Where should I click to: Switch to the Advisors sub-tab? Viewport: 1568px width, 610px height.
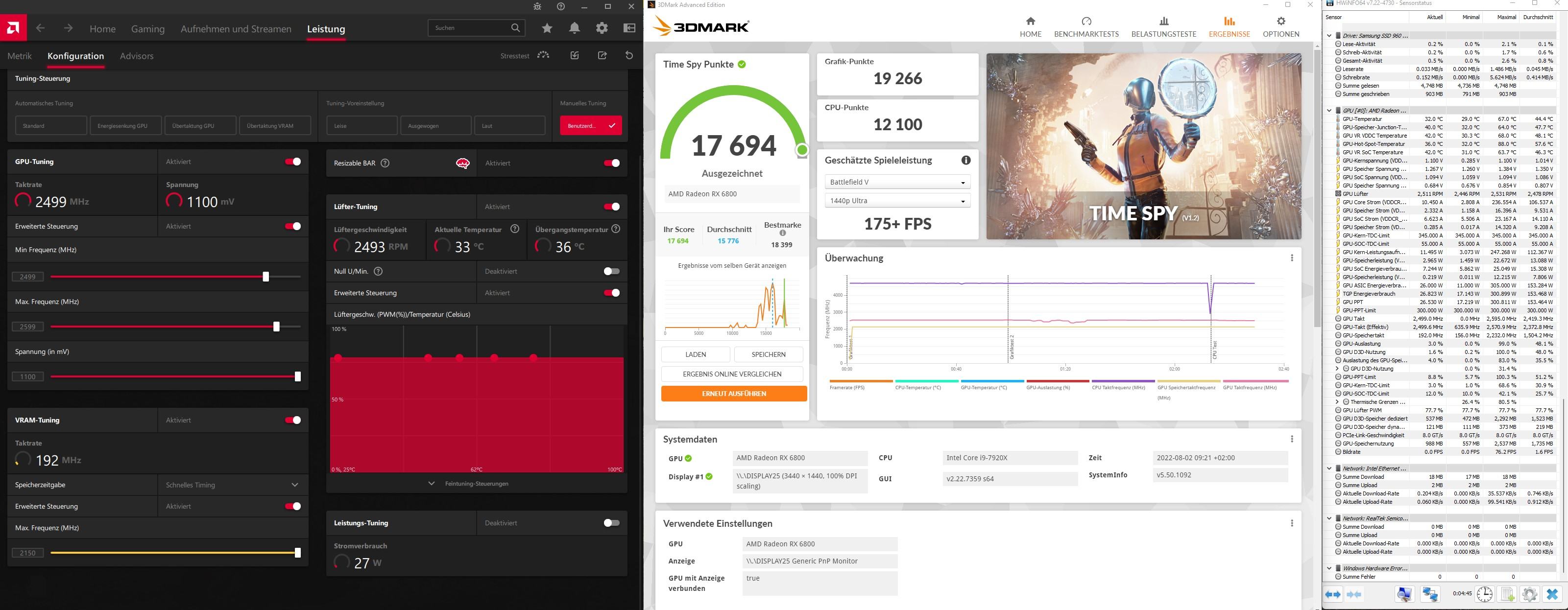point(136,56)
